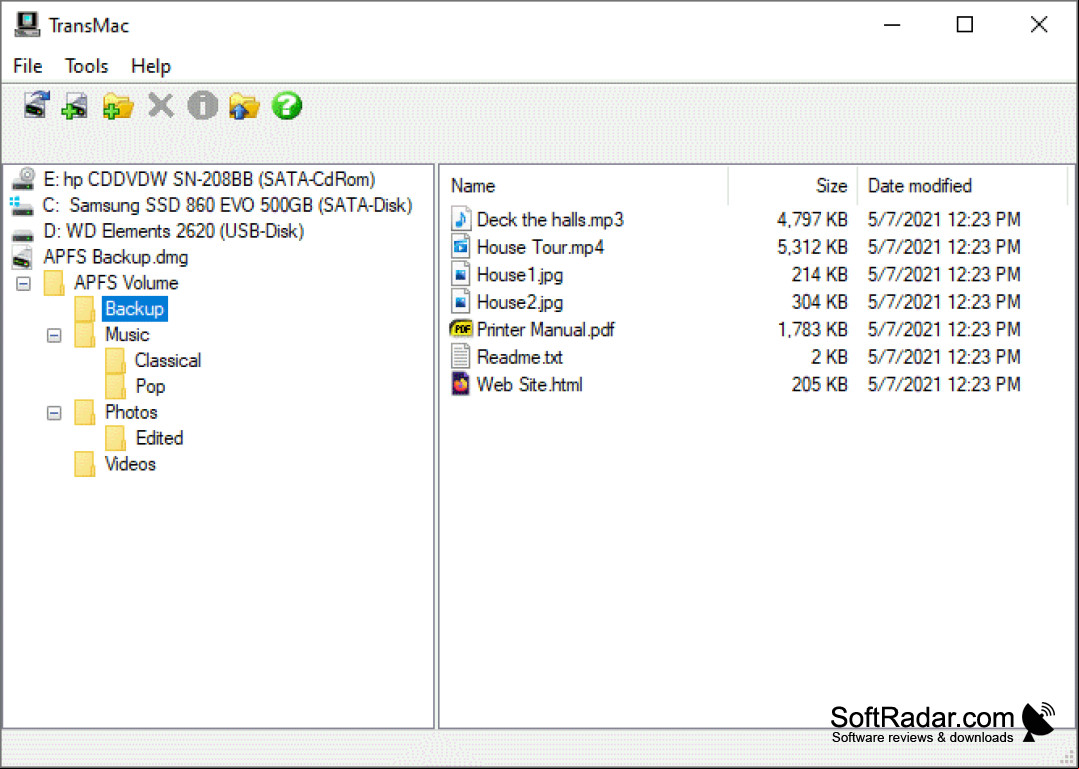Click the delete X toolbar icon
Screen dimensions: 1079x769
(160, 106)
